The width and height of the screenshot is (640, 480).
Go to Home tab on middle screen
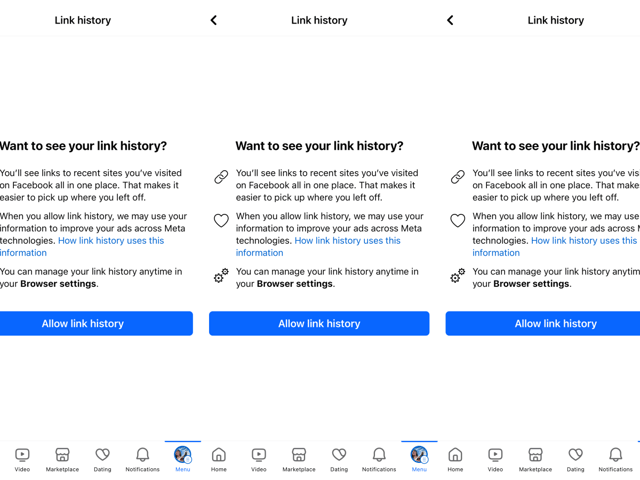[x=218, y=459]
